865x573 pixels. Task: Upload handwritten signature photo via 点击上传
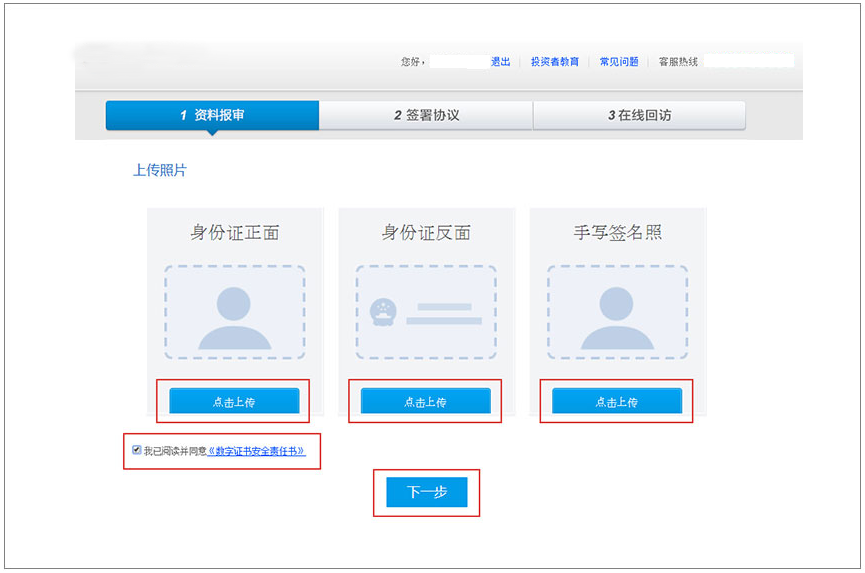pos(617,401)
